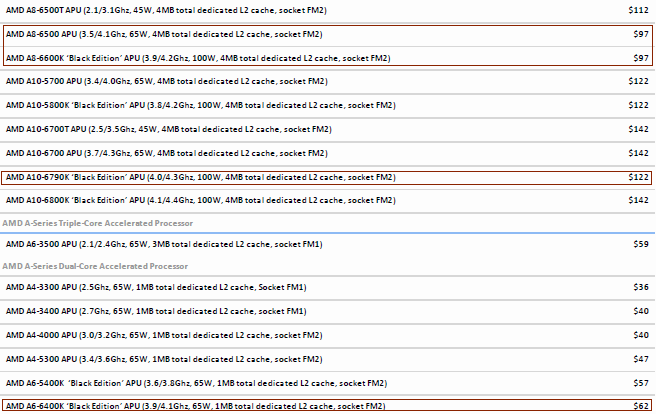Viewport: 656px width, 414px height.
Task: Click the $36 price of A4-3300
Action: coord(641,287)
